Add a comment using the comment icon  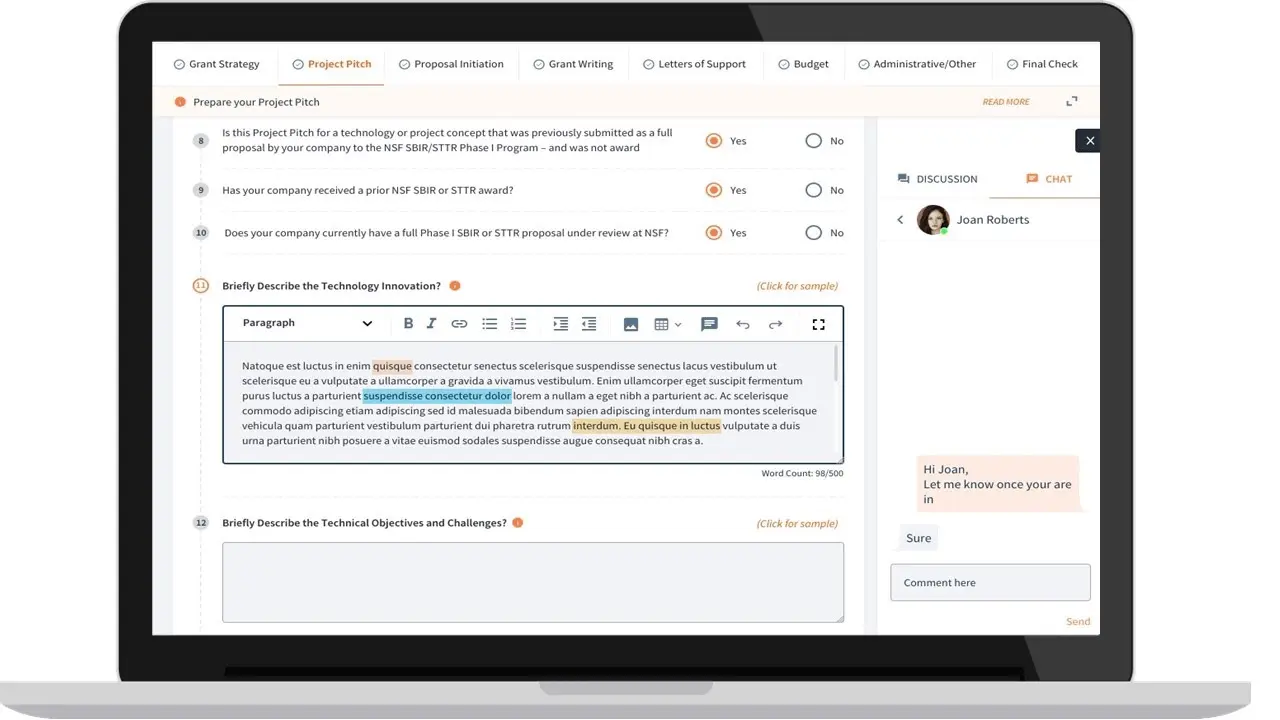click(x=709, y=324)
